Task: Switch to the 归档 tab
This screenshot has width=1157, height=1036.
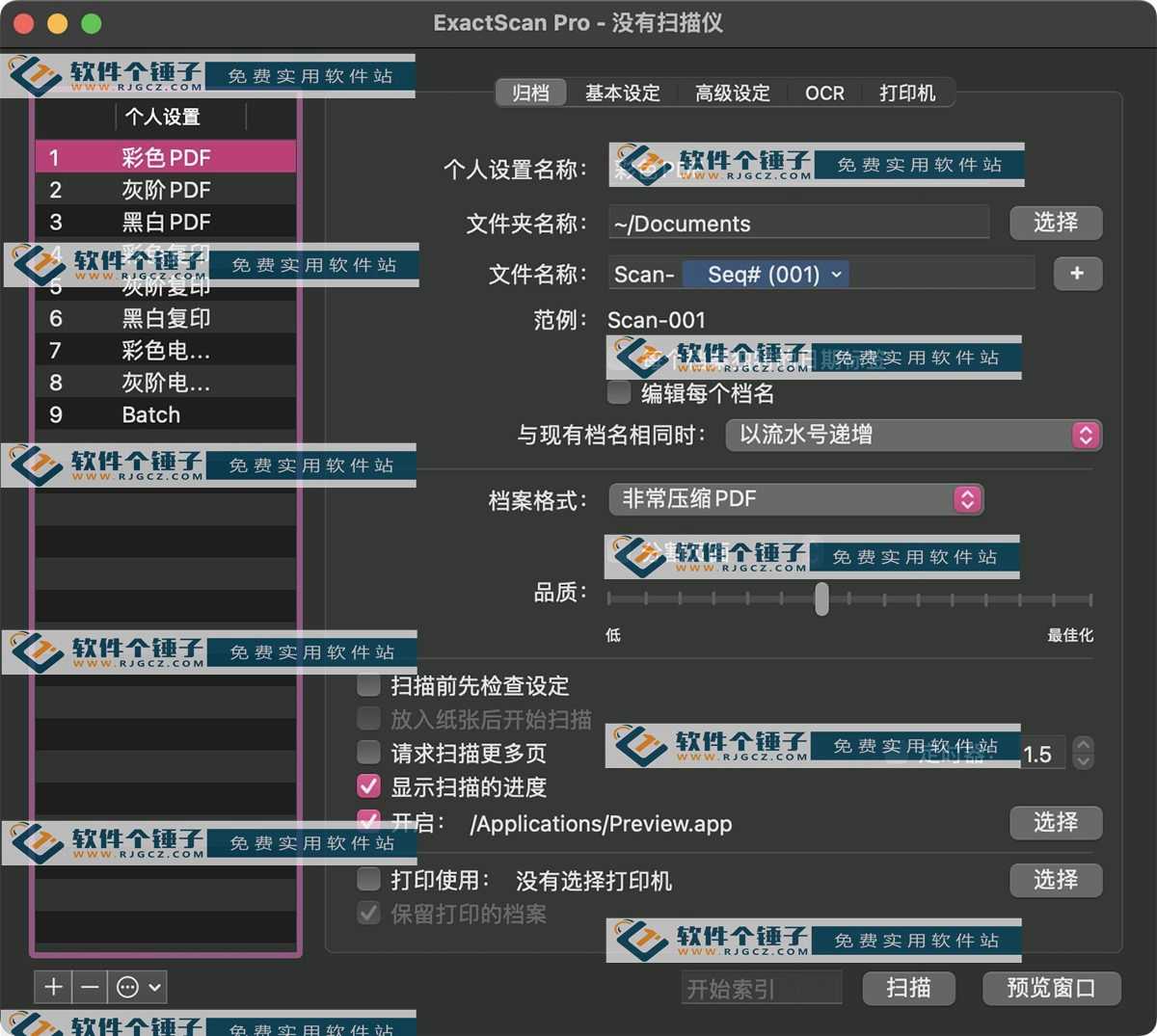Action: 530,93
